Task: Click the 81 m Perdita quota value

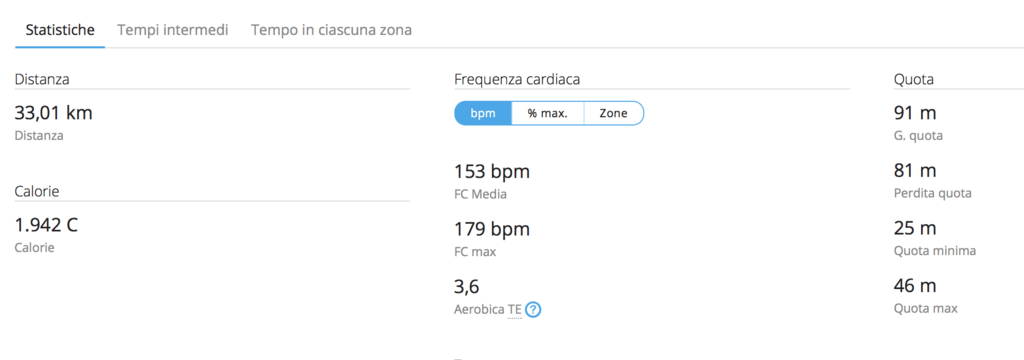Action: point(915,171)
